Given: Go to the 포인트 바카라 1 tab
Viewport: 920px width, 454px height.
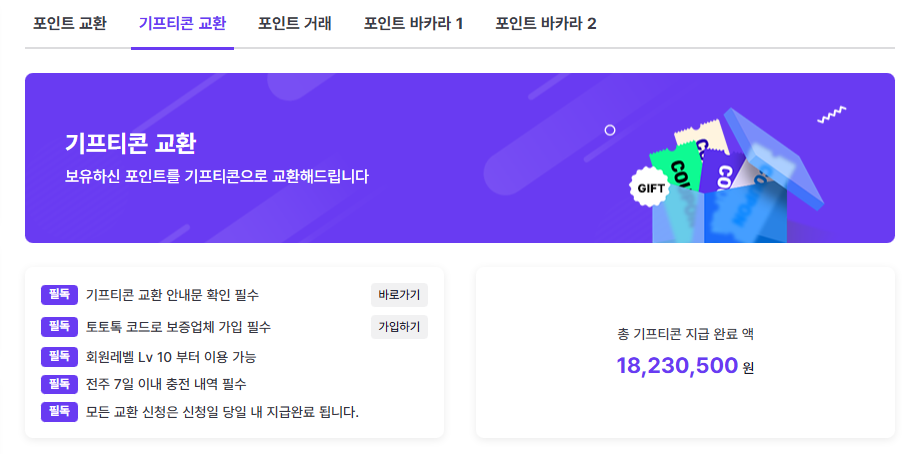Looking at the screenshot, I should tap(413, 23).
